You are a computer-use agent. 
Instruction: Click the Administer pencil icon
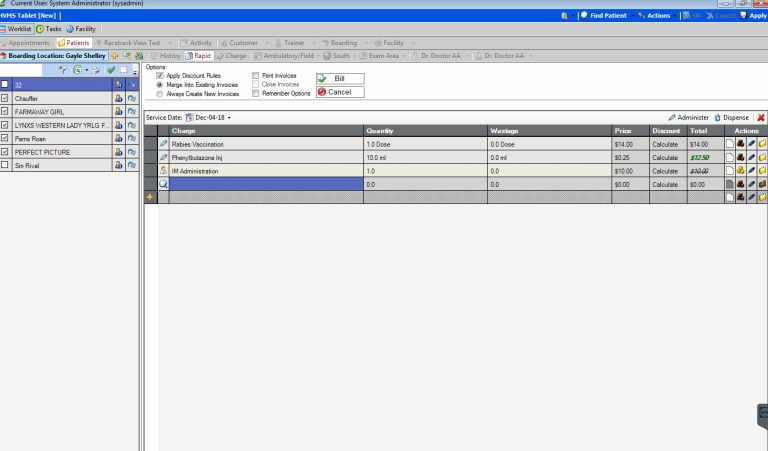pyautogui.click(x=672, y=118)
